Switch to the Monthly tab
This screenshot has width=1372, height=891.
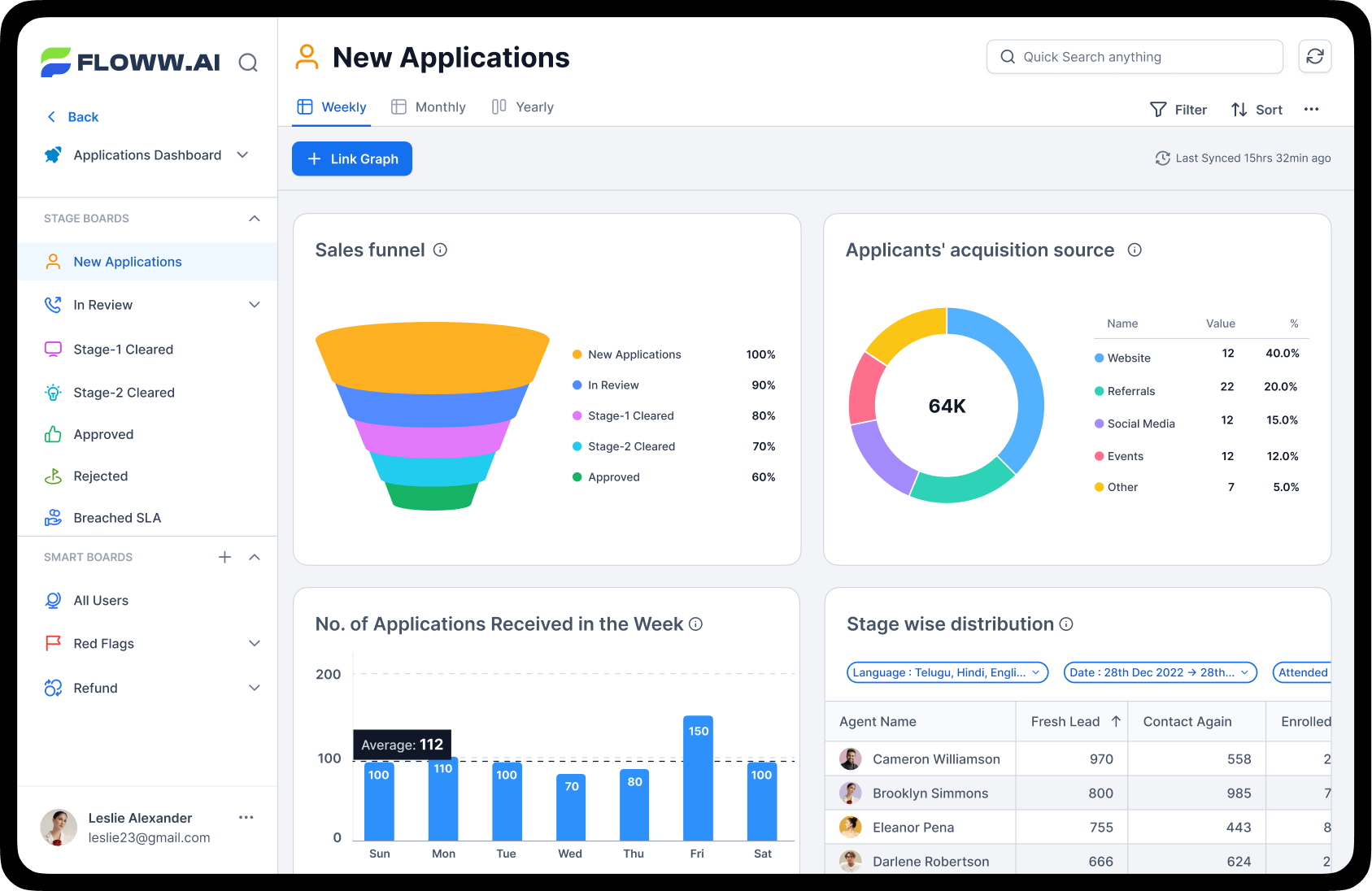click(x=429, y=107)
